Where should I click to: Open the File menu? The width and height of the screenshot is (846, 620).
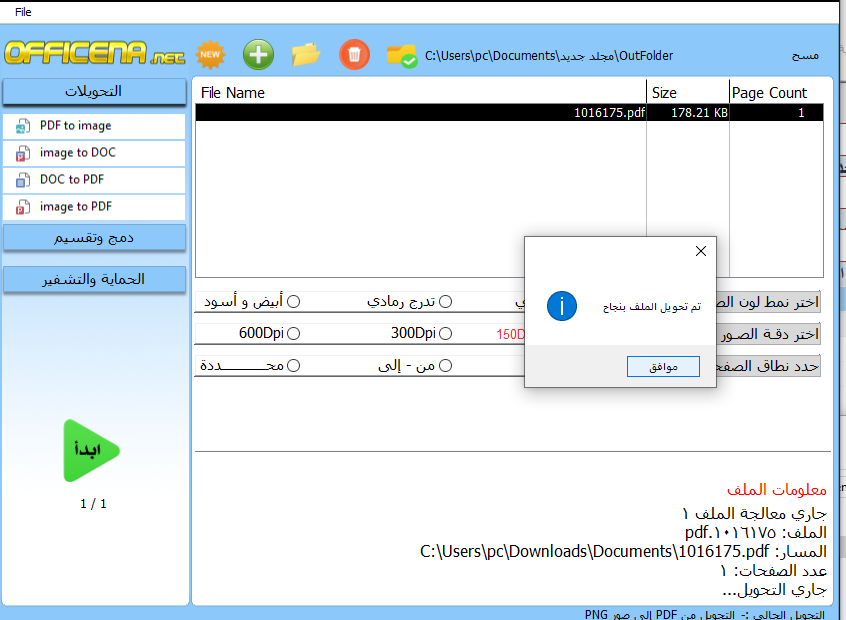tap(23, 12)
